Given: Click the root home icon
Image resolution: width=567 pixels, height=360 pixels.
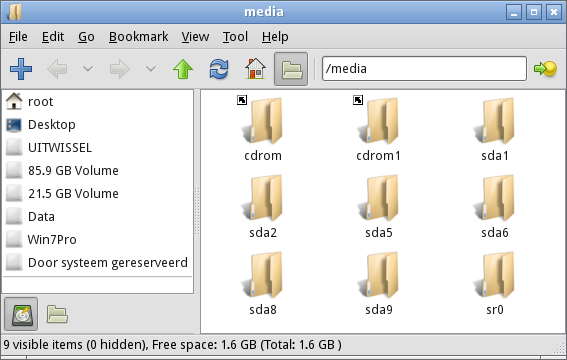Looking at the screenshot, I should (x=14, y=101).
